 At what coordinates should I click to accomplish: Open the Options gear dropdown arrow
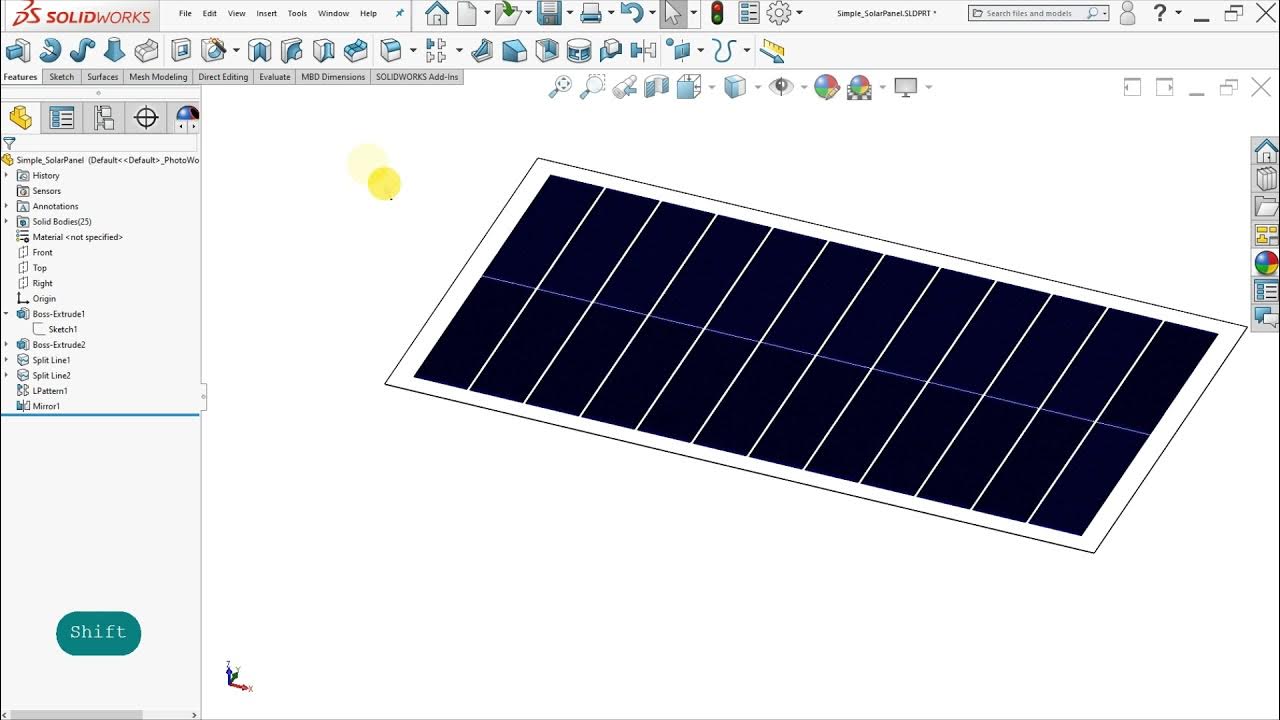click(x=799, y=13)
